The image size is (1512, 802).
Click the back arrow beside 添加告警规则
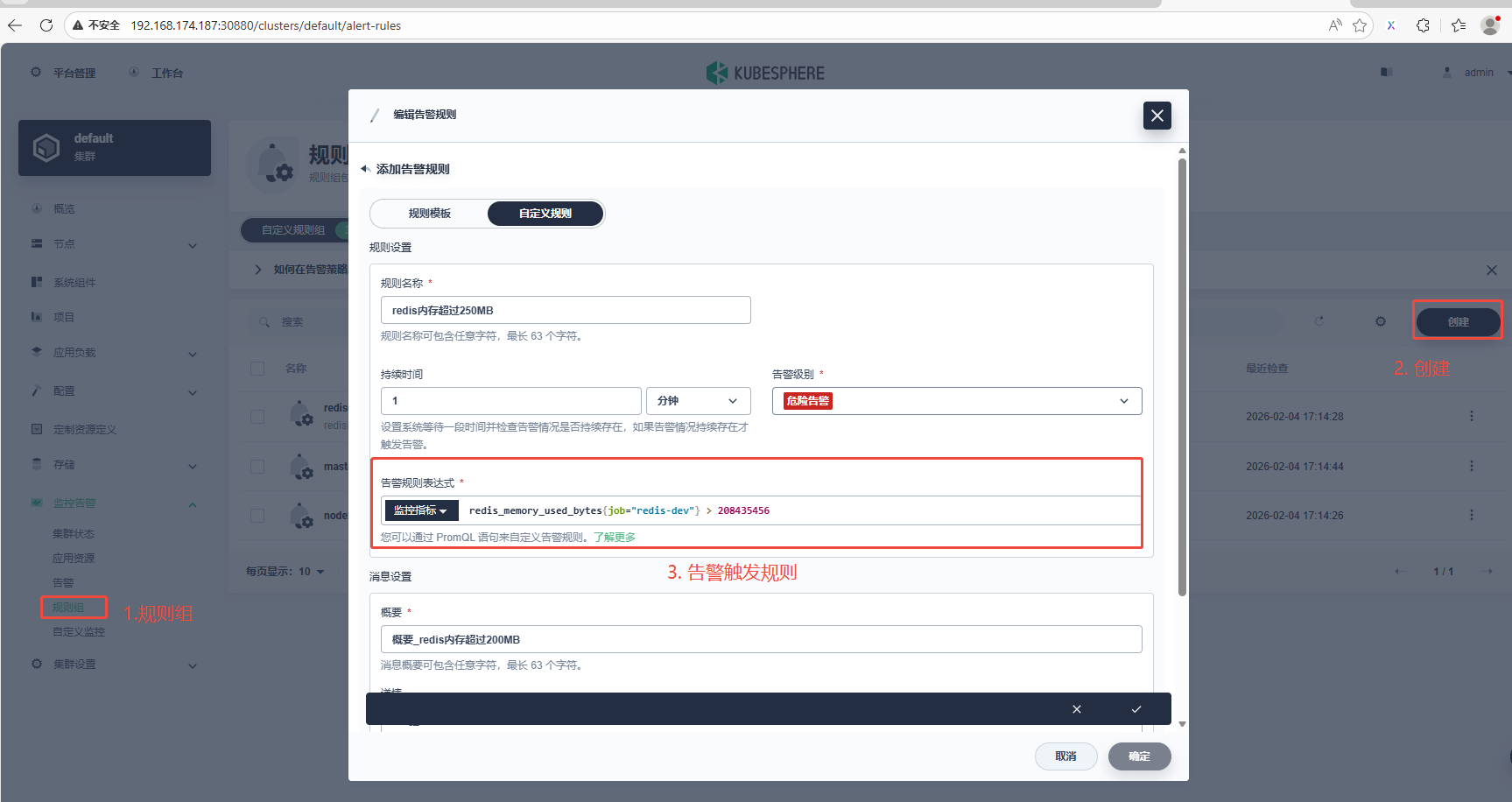click(x=365, y=169)
